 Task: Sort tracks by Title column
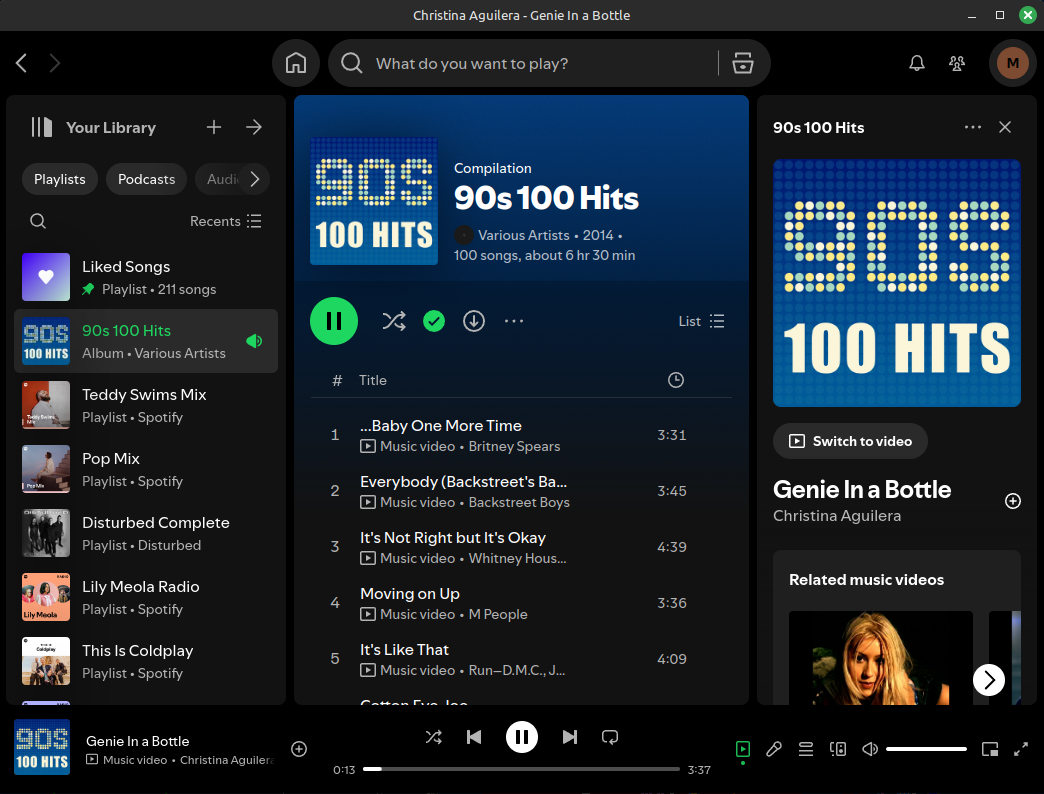click(372, 380)
